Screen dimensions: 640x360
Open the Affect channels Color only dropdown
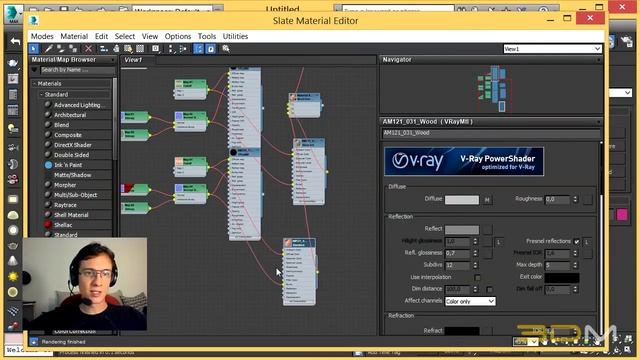click(470, 301)
